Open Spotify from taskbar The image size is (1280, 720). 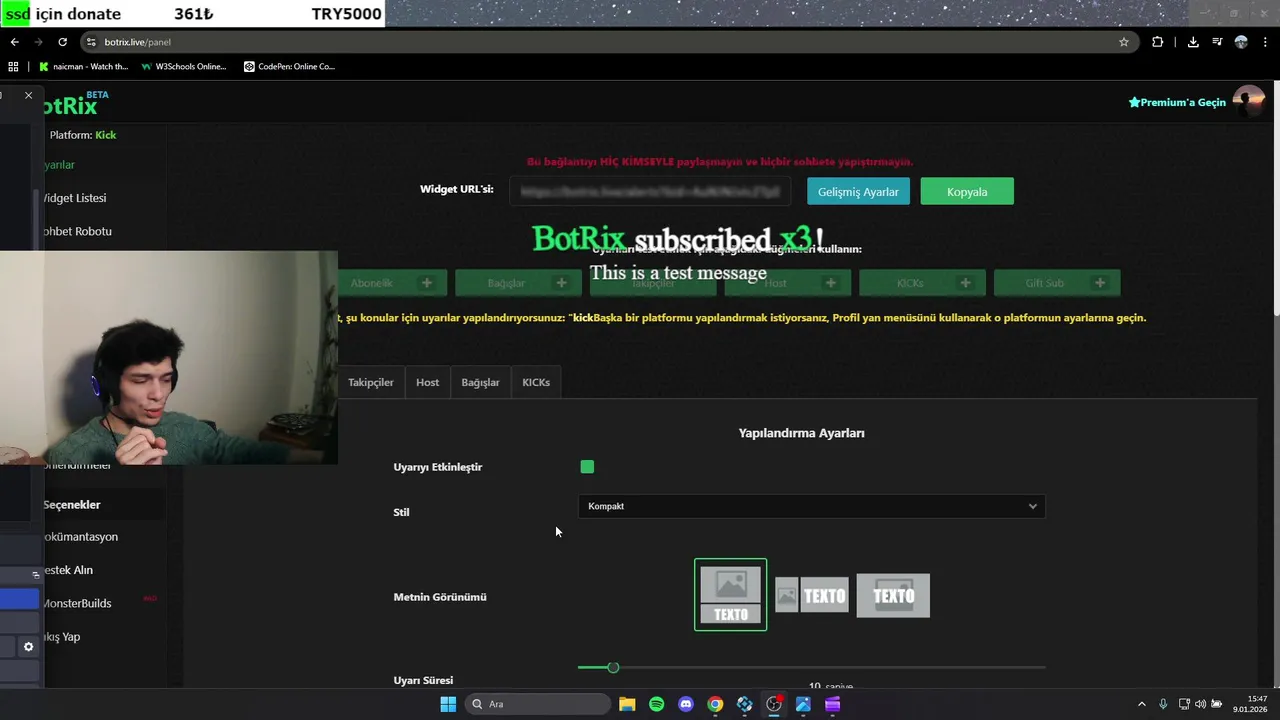(656, 704)
